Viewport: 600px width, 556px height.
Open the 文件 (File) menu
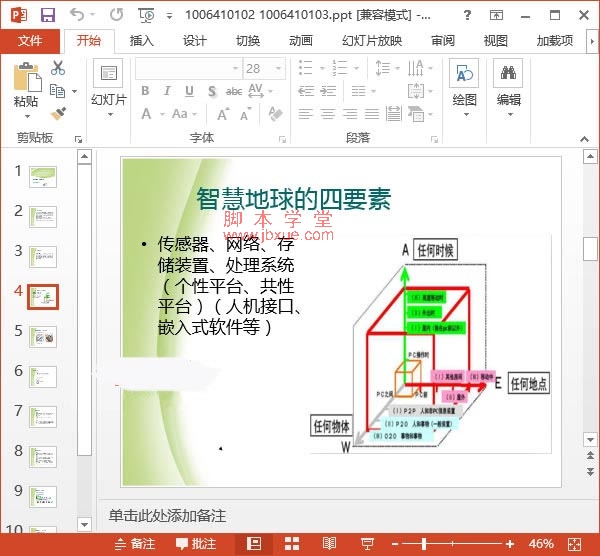point(30,41)
